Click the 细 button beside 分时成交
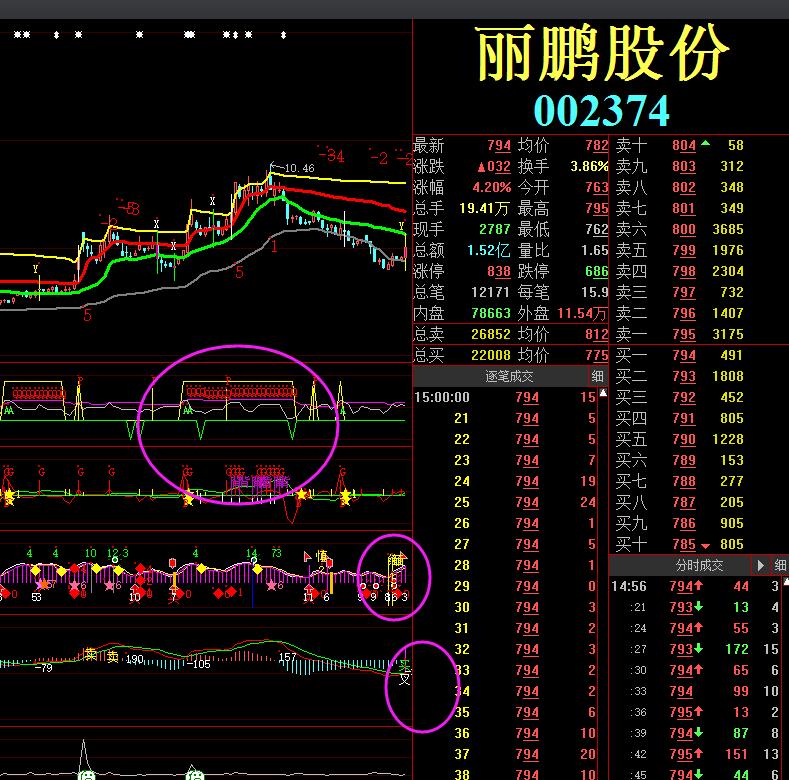789x780 pixels. pos(779,566)
